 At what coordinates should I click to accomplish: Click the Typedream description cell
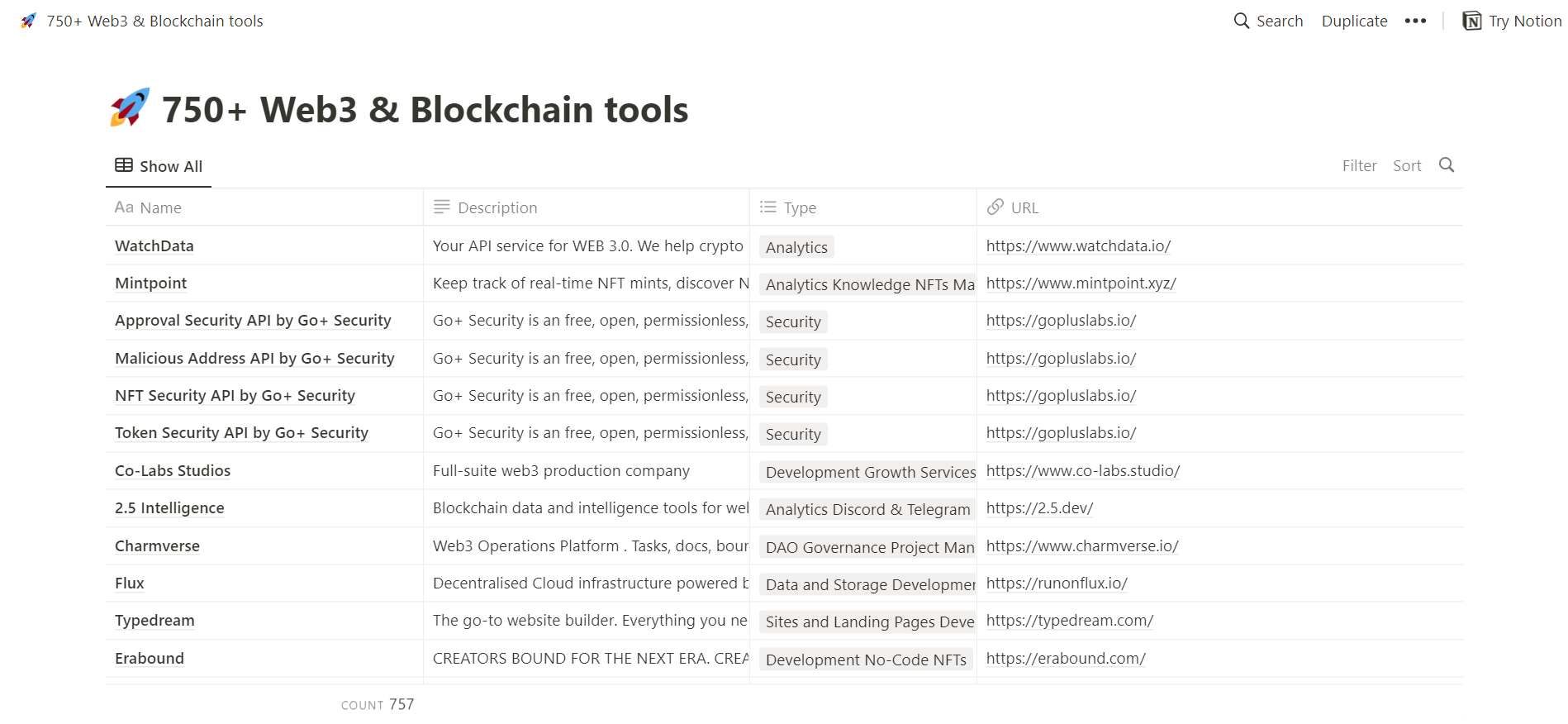point(587,621)
